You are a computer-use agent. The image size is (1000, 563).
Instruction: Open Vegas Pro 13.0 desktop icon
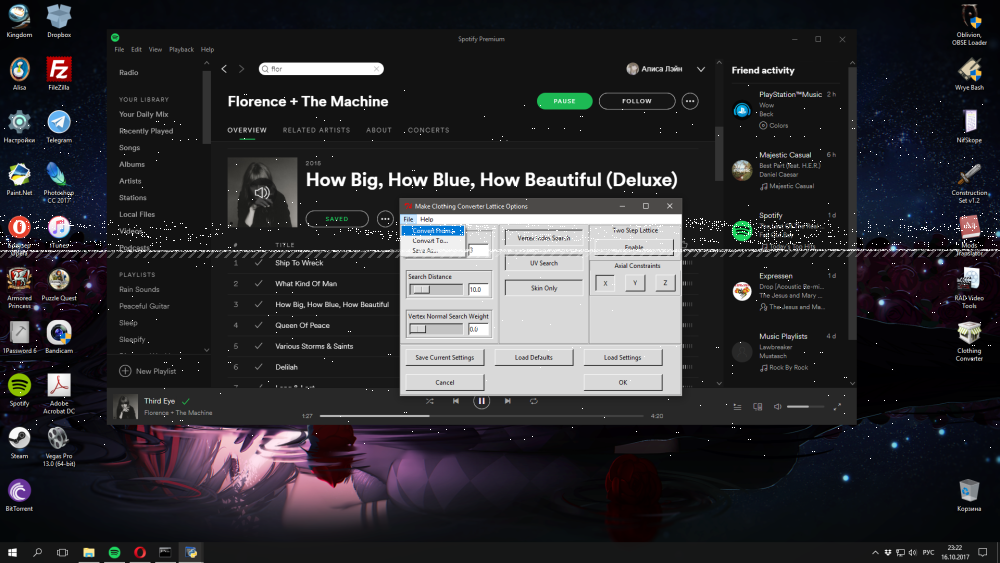[59, 446]
